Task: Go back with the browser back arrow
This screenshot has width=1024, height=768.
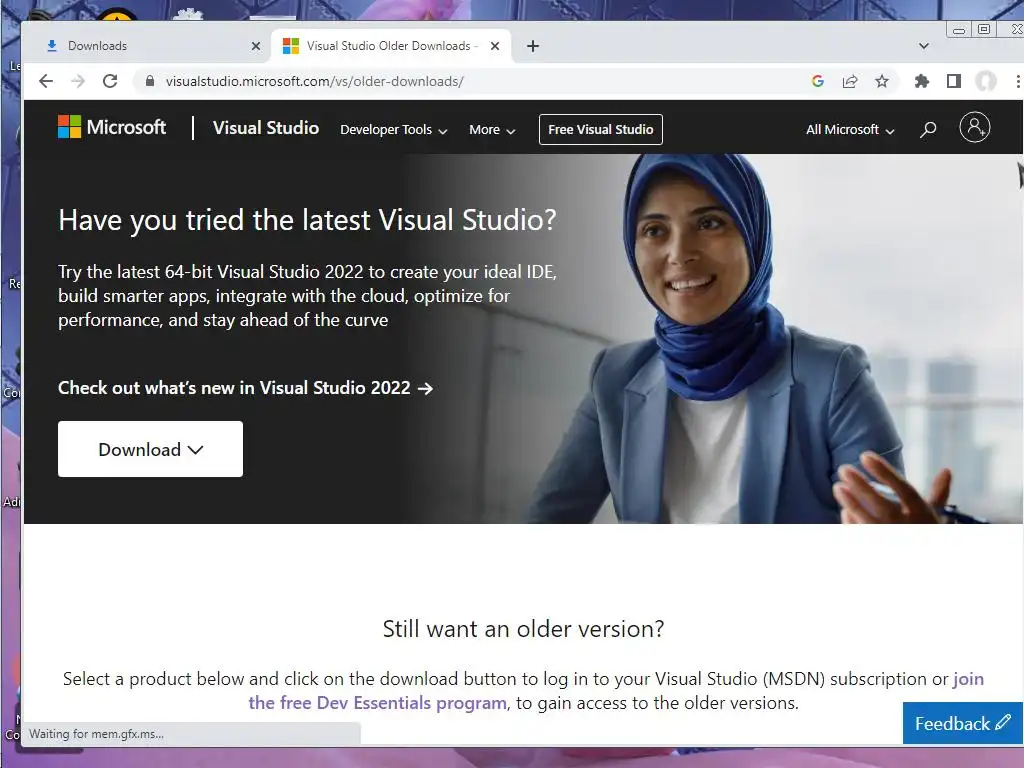Action: click(46, 81)
